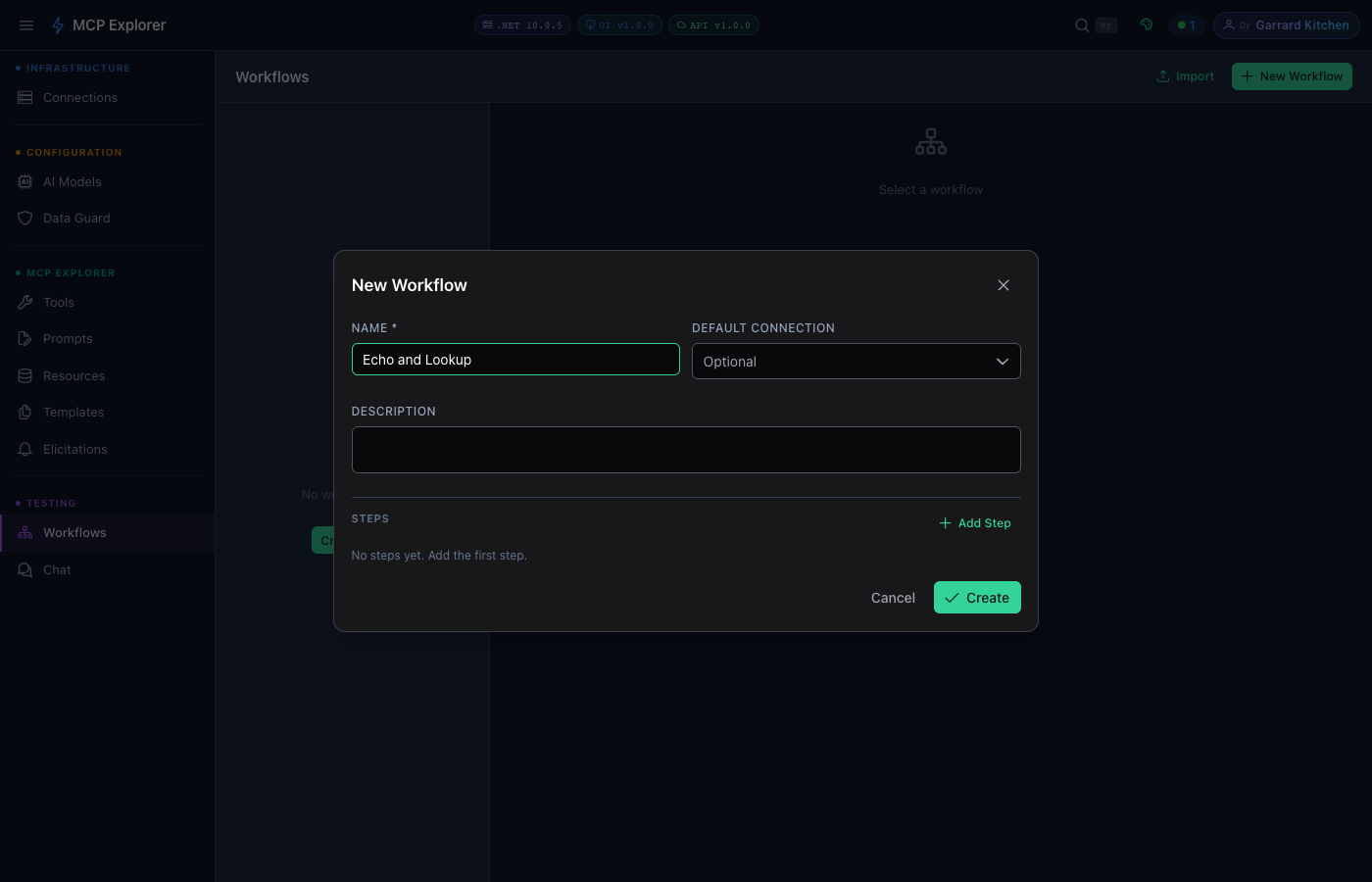Open the Elicitations panel

coord(74,449)
